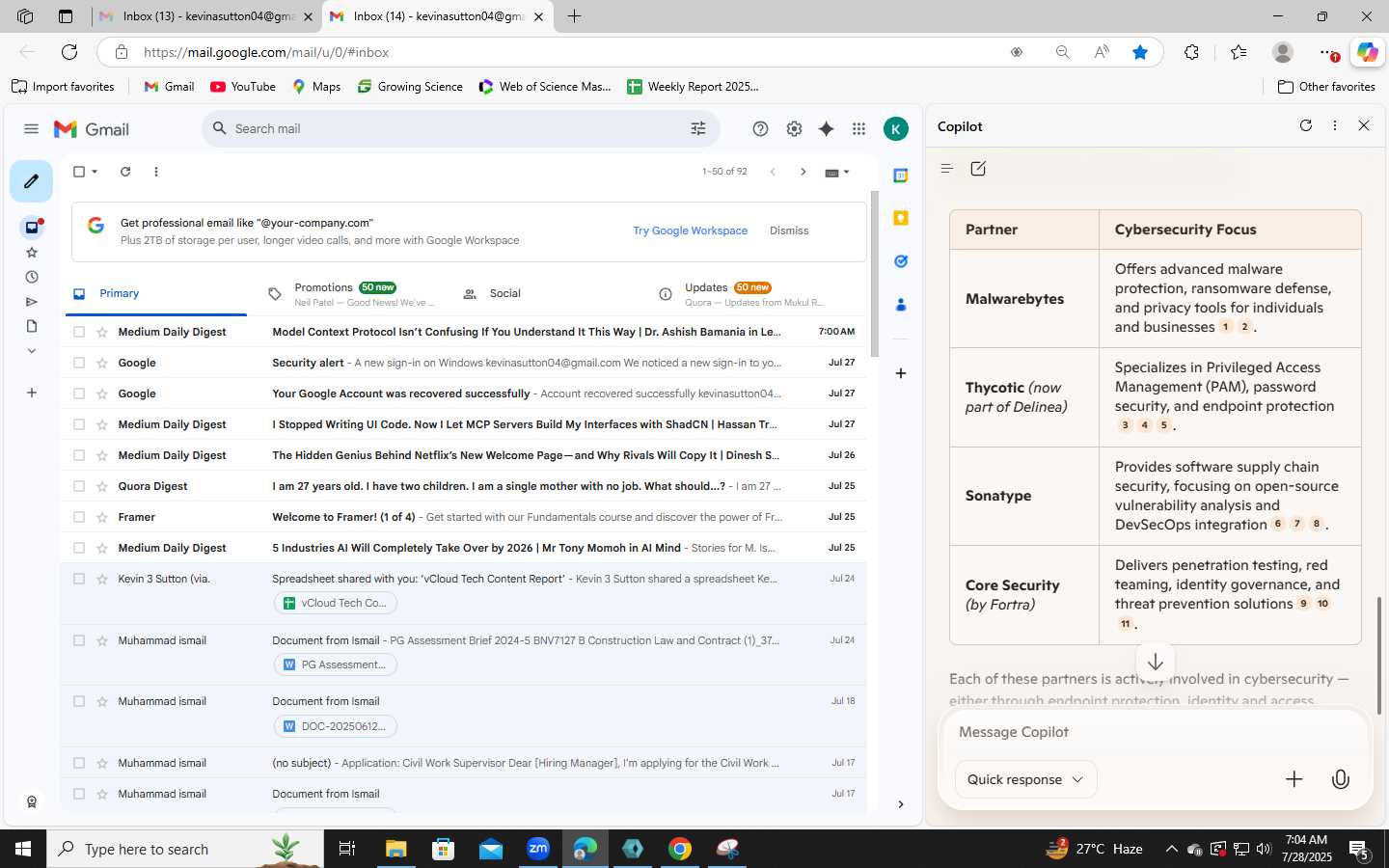Star the Google Security alert email
The width and height of the screenshot is (1389, 868).
[x=102, y=363]
